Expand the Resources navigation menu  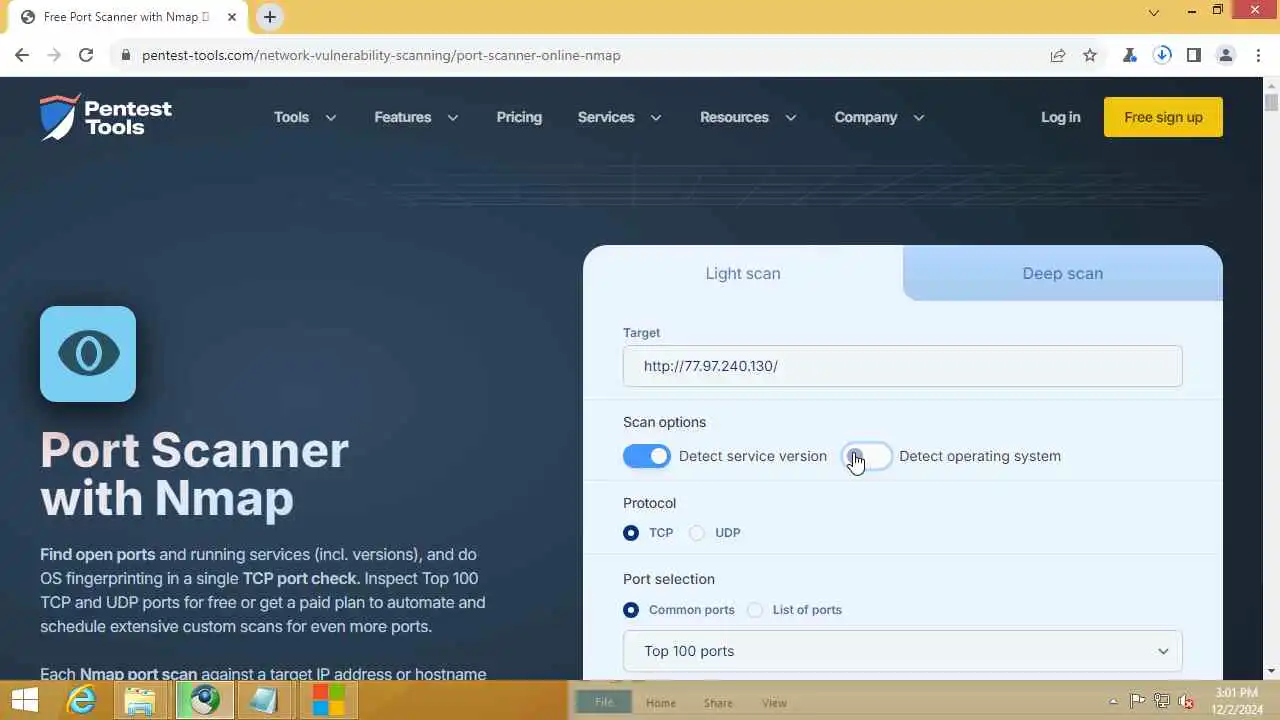click(x=748, y=117)
